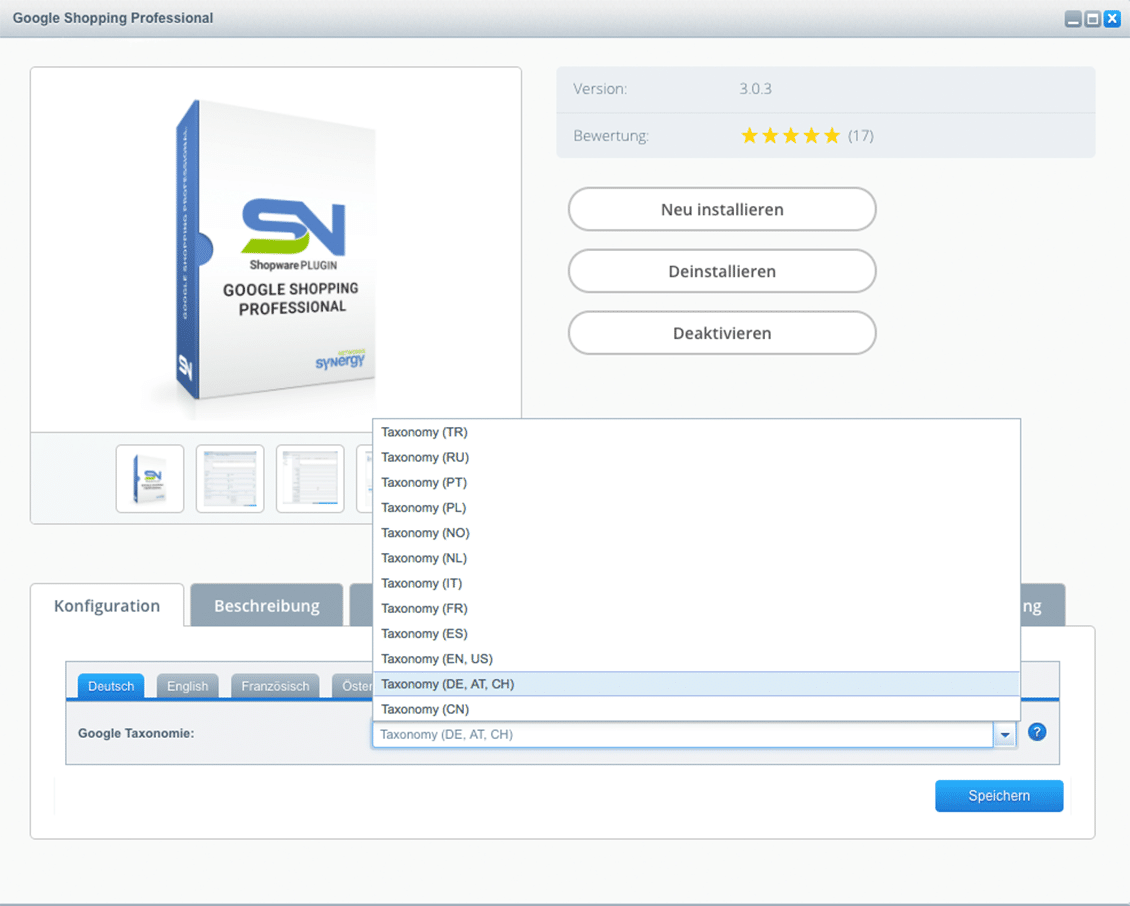Open the Google Taxonomie dropdown arrow
This screenshot has height=906, width=1130.
point(1004,734)
